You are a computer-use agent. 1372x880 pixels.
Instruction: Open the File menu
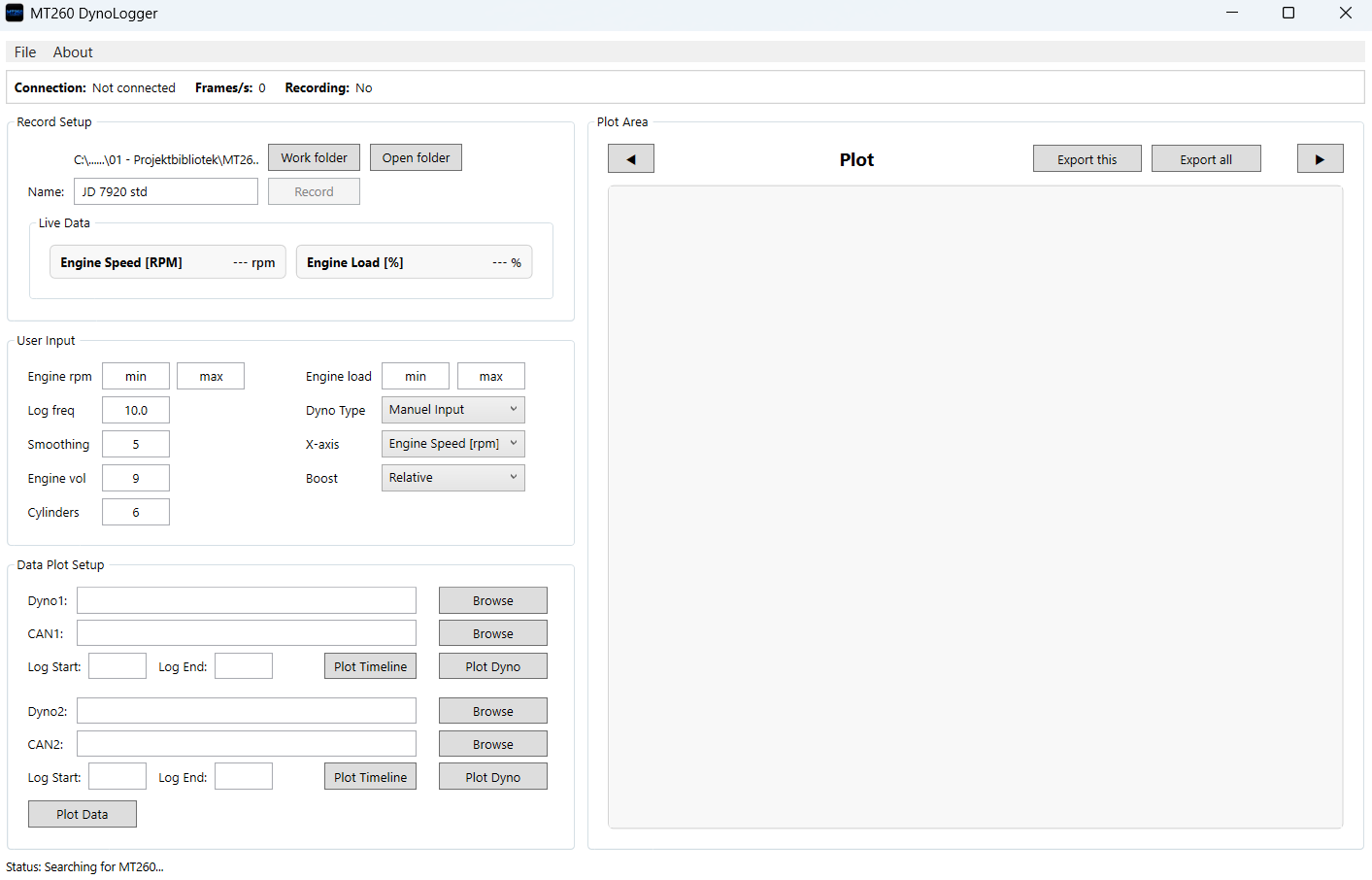(x=25, y=52)
